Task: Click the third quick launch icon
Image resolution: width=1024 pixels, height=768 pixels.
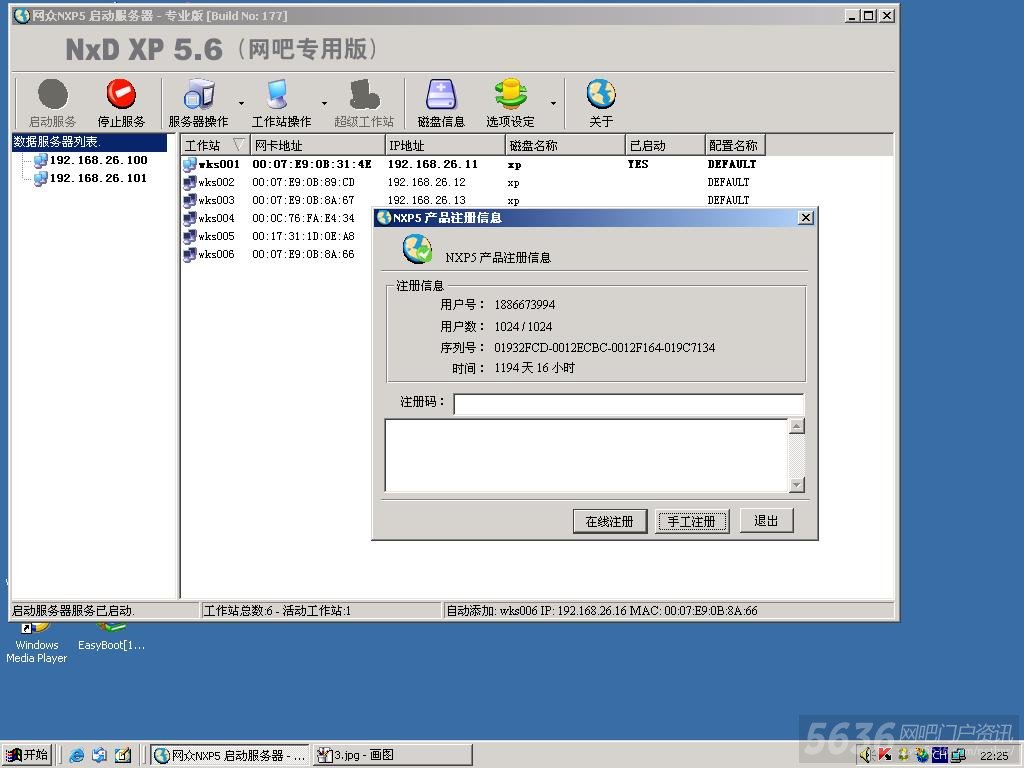Action: coord(123,756)
